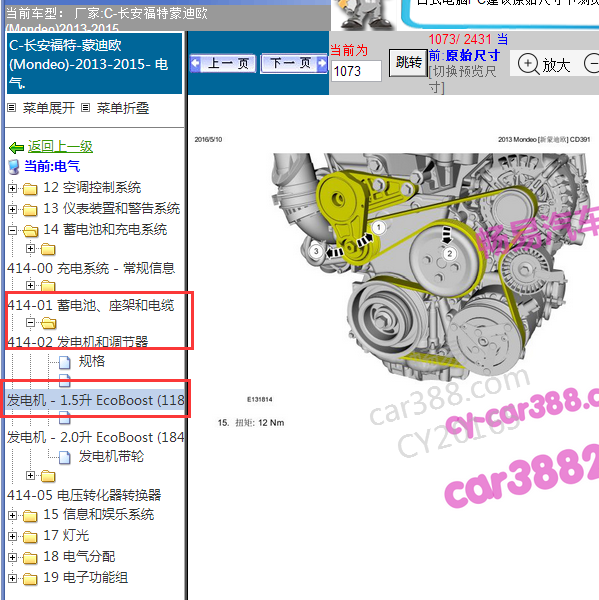Select 414-00 充电系统 - 常规信息
Image resolution: width=599 pixels, height=600 pixels.
pyautogui.click(x=91, y=268)
